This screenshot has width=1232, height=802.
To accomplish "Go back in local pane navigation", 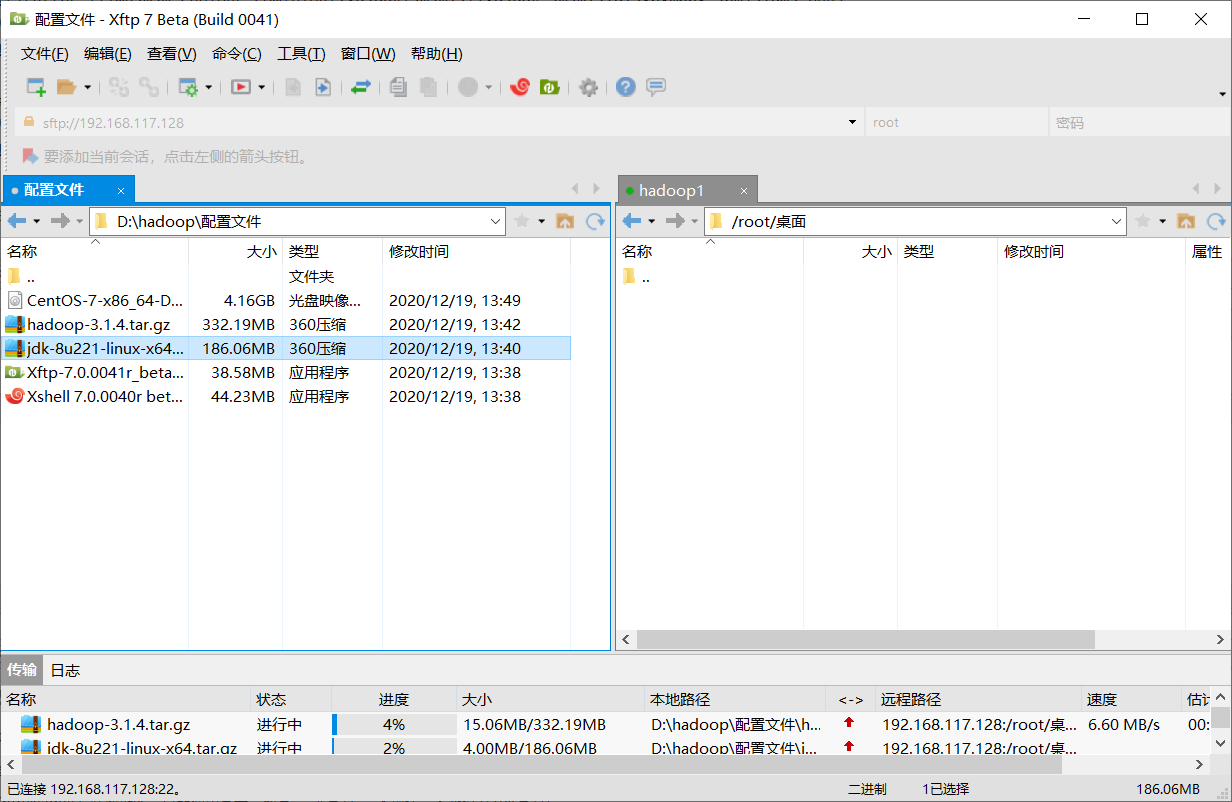I will click(17, 221).
